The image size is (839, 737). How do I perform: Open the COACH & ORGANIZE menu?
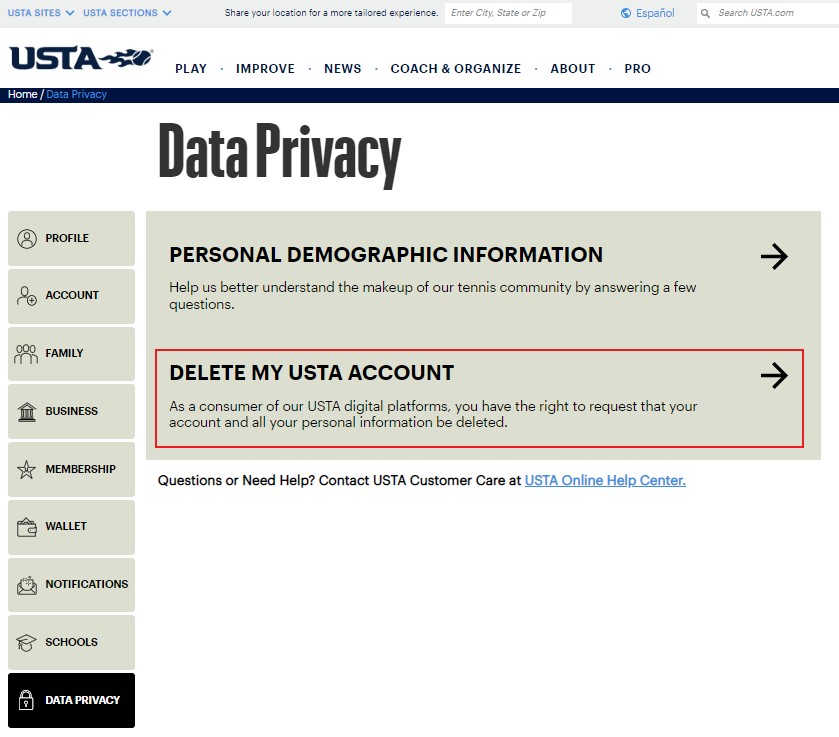pos(456,69)
